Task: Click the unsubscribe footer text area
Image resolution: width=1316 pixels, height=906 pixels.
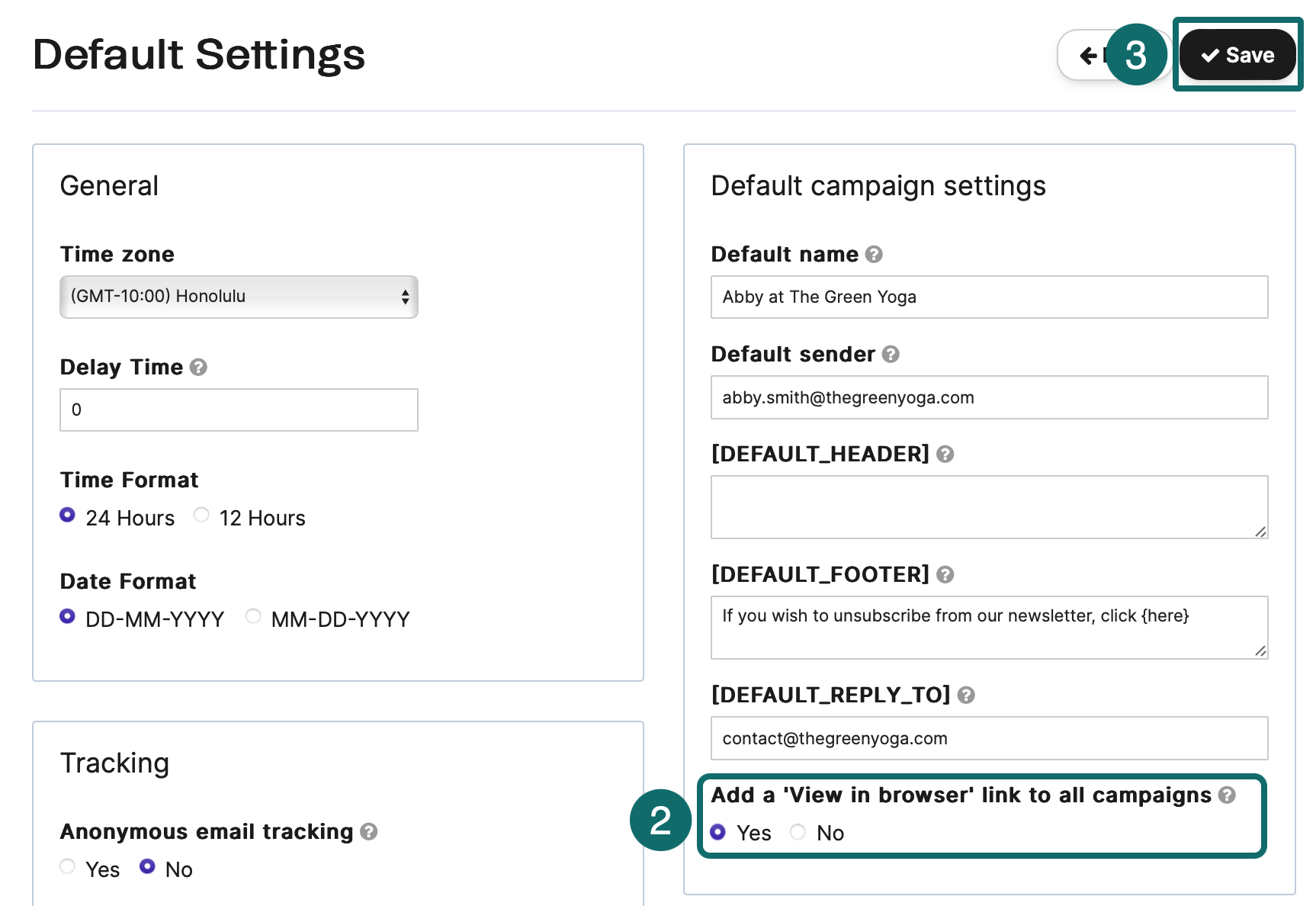Action: (x=989, y=625)
